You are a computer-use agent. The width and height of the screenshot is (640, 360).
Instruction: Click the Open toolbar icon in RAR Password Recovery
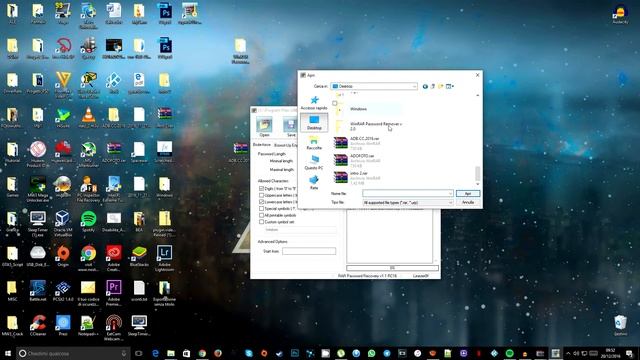point(264,126)
